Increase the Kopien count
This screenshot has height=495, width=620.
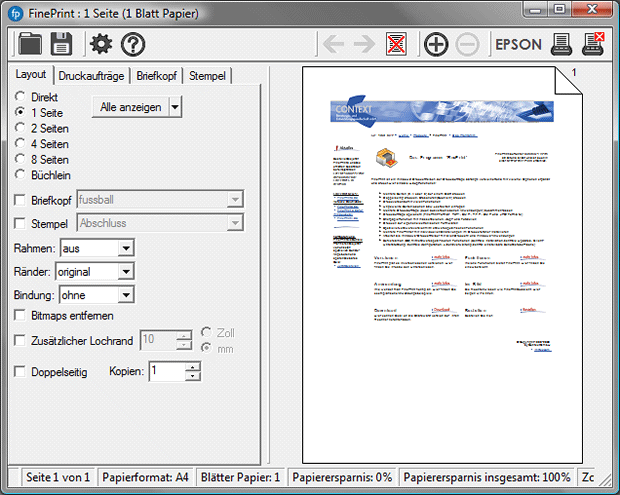pos(193,367)
